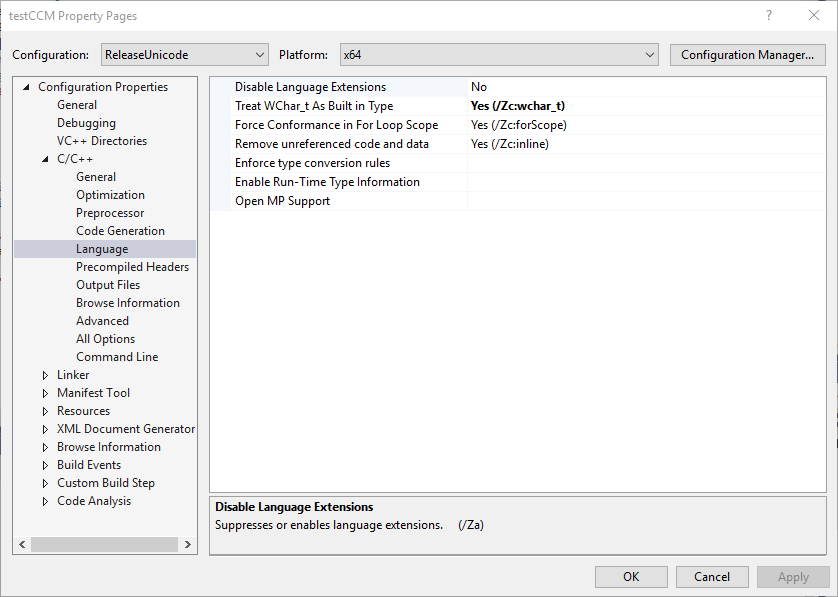838x597 pixels.
Task: Select the Debugging page
Action: point(86,123)
